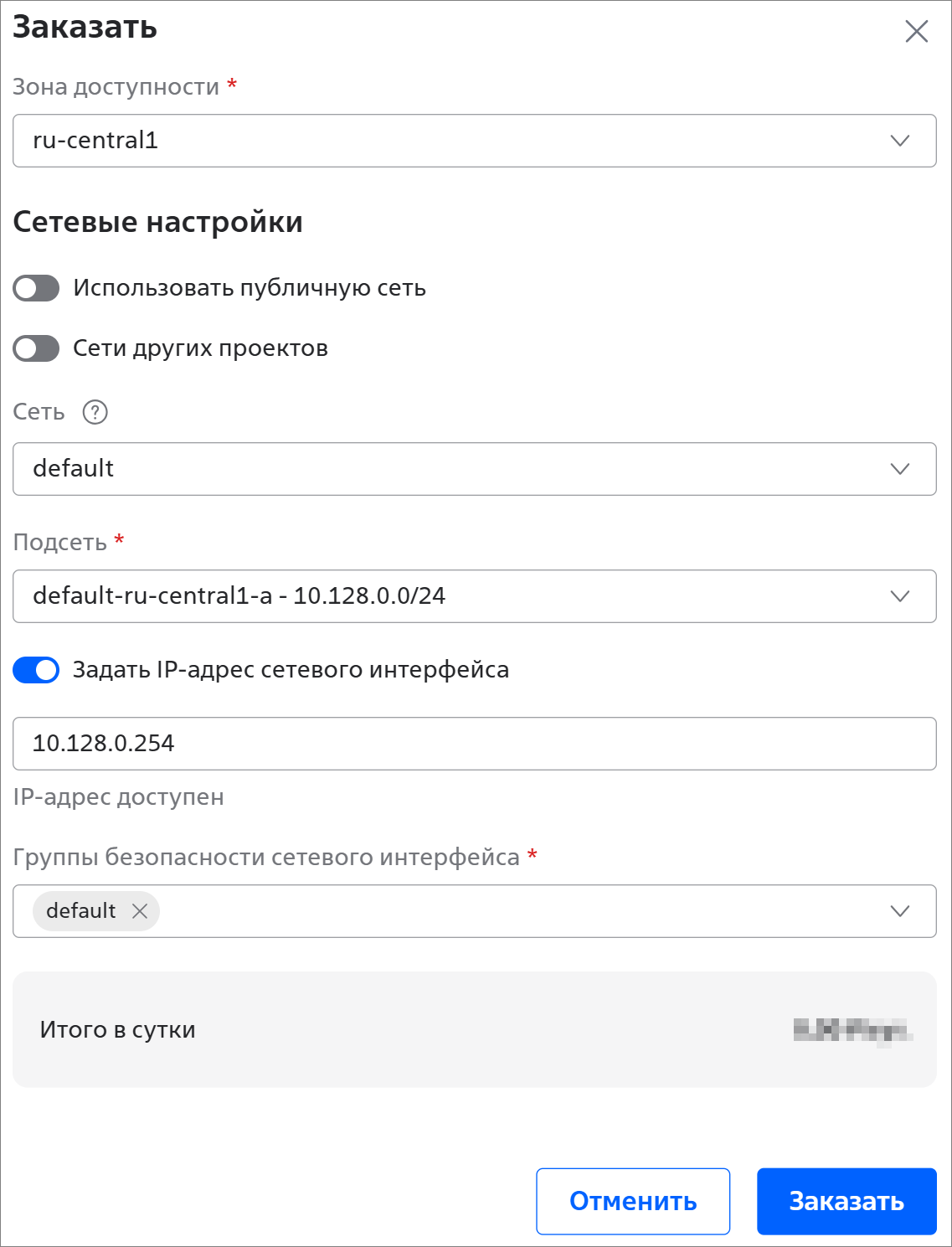Enable Использовать публичную сеть toggle
This screenshot has height=1247, width=952.
[36, 288]
